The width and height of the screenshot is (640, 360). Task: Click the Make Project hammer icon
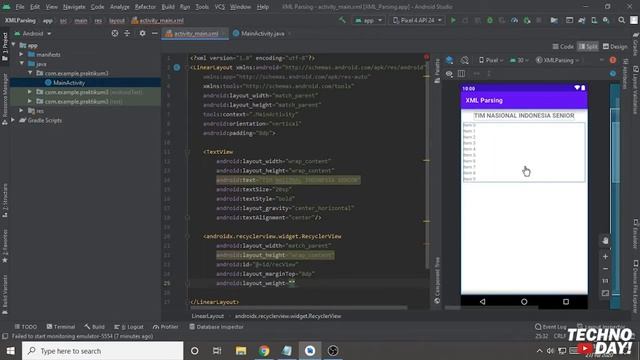point(342,20)
